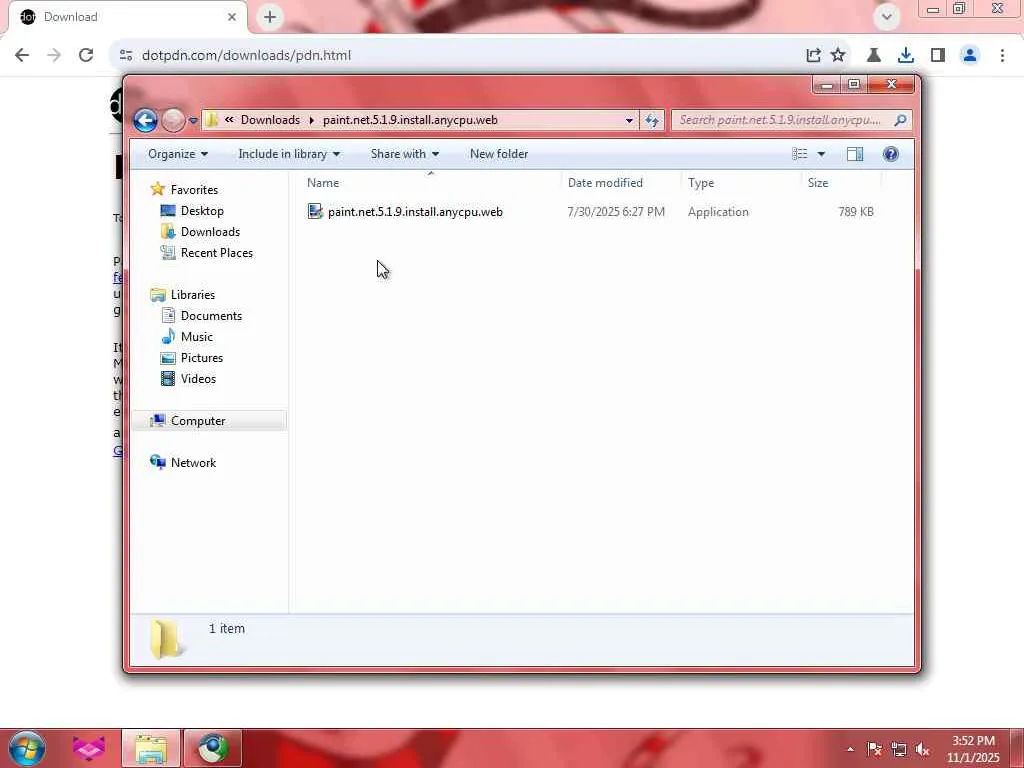This screenshot has height=768, width=1024.
Task: Click the Action Center flag icon
Action: [874, 749]
